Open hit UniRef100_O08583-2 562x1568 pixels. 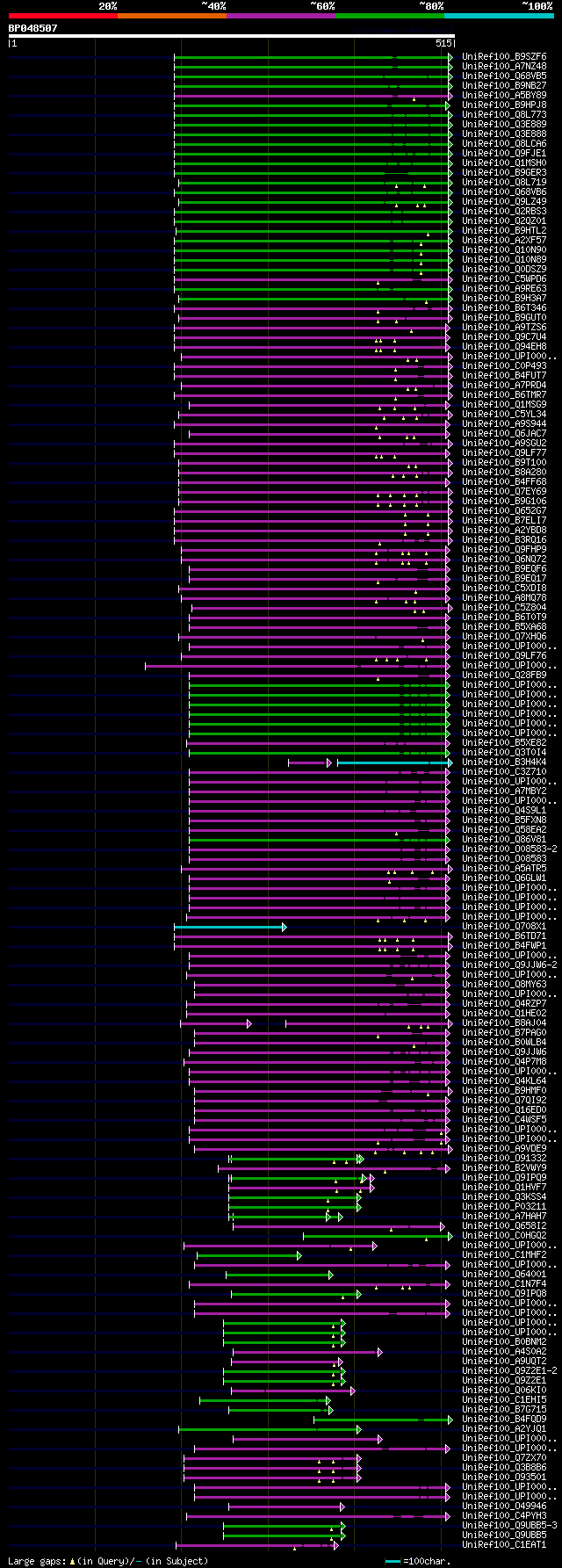tap(509, 849)
